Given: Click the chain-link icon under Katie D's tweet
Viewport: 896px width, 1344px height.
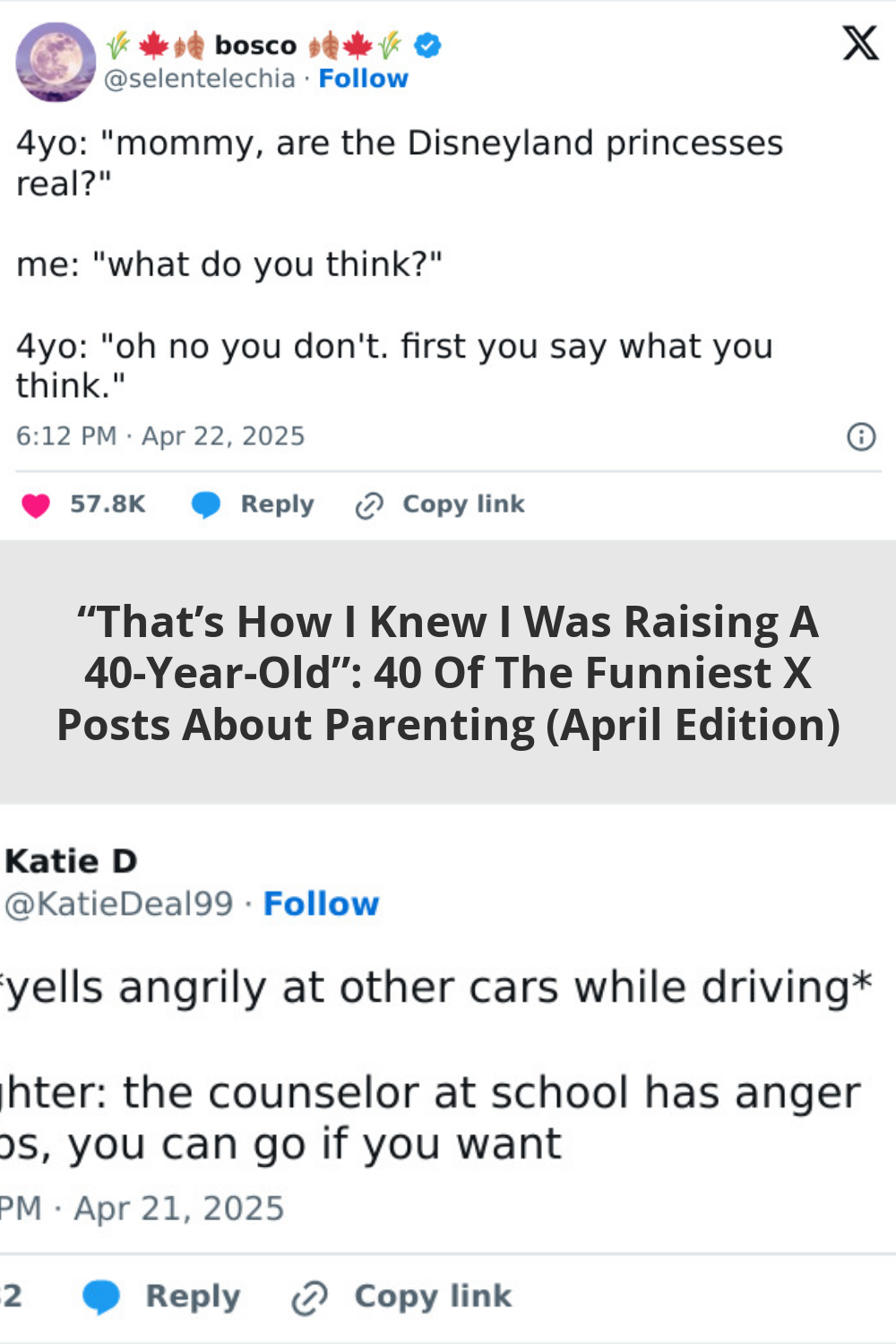Looking at the screenshot, I should click(310, 1297).
